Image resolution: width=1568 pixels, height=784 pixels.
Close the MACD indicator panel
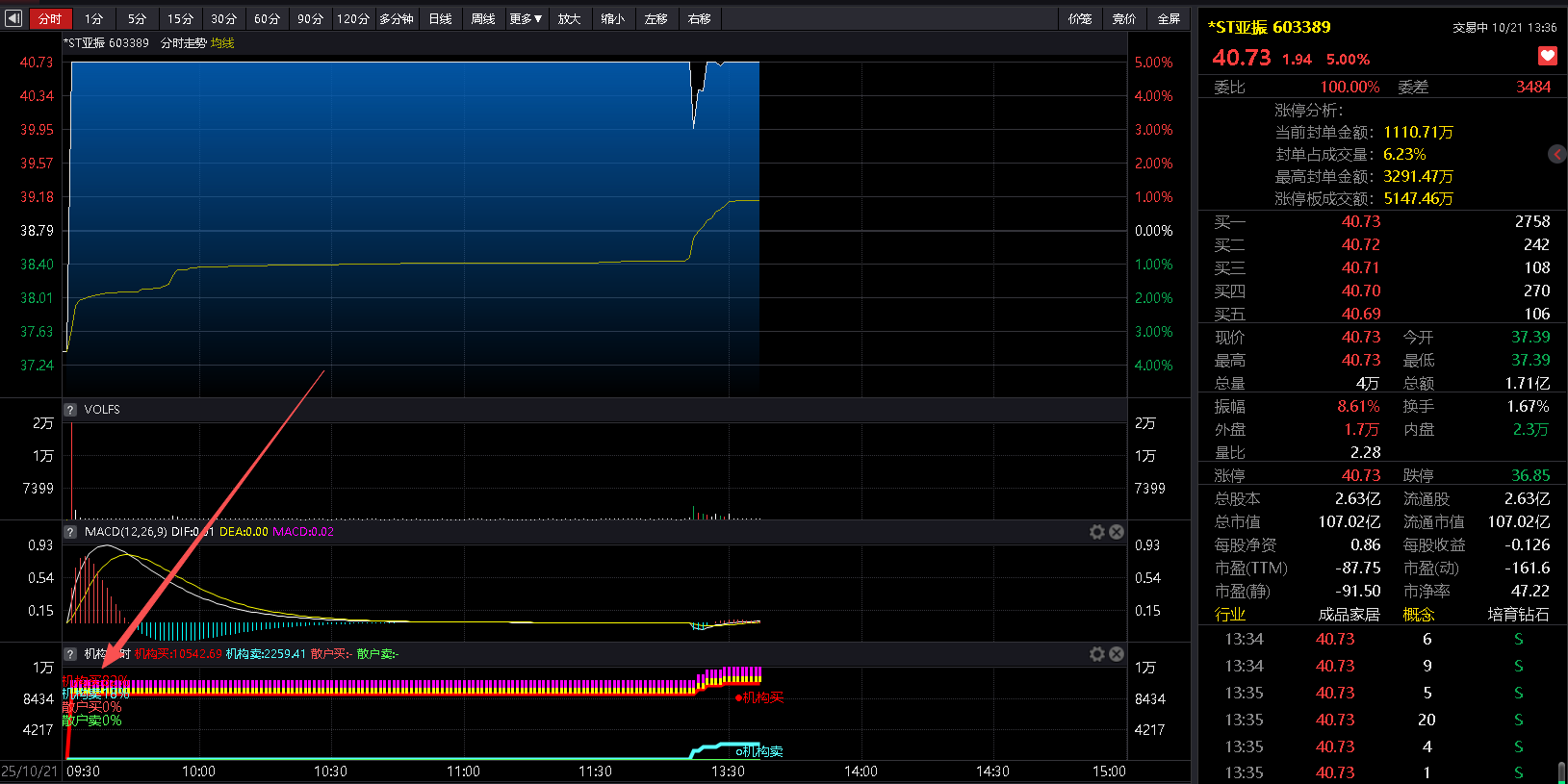tap(1117, 532)
